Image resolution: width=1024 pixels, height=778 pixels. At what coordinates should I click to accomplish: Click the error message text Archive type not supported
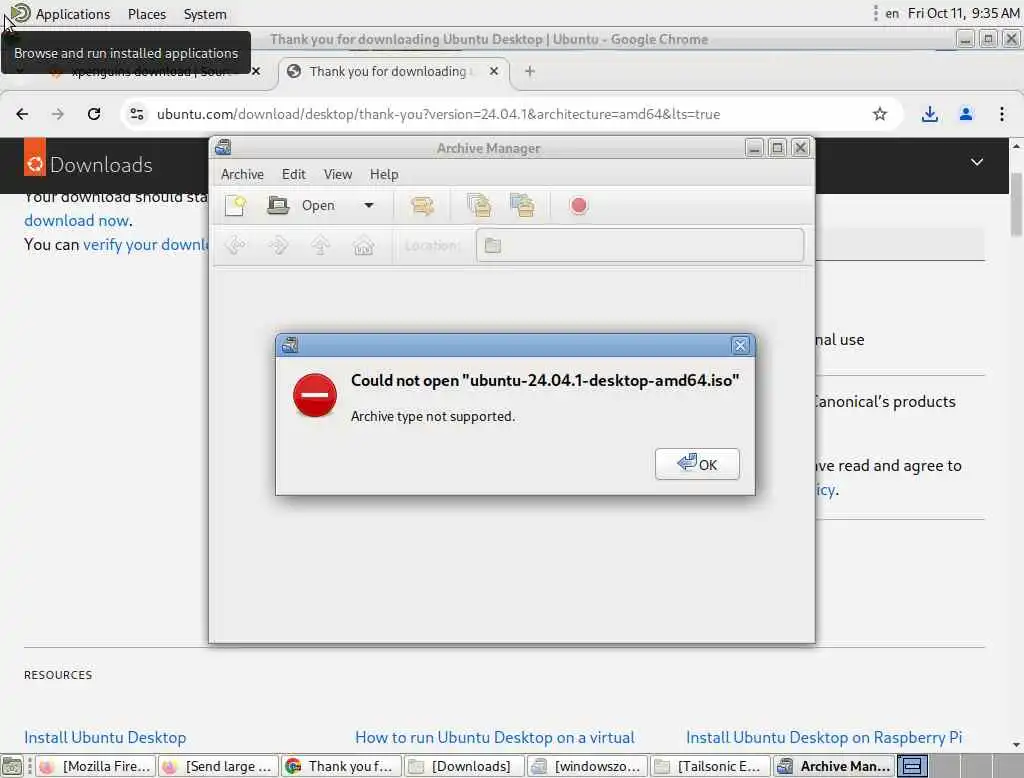432,417
